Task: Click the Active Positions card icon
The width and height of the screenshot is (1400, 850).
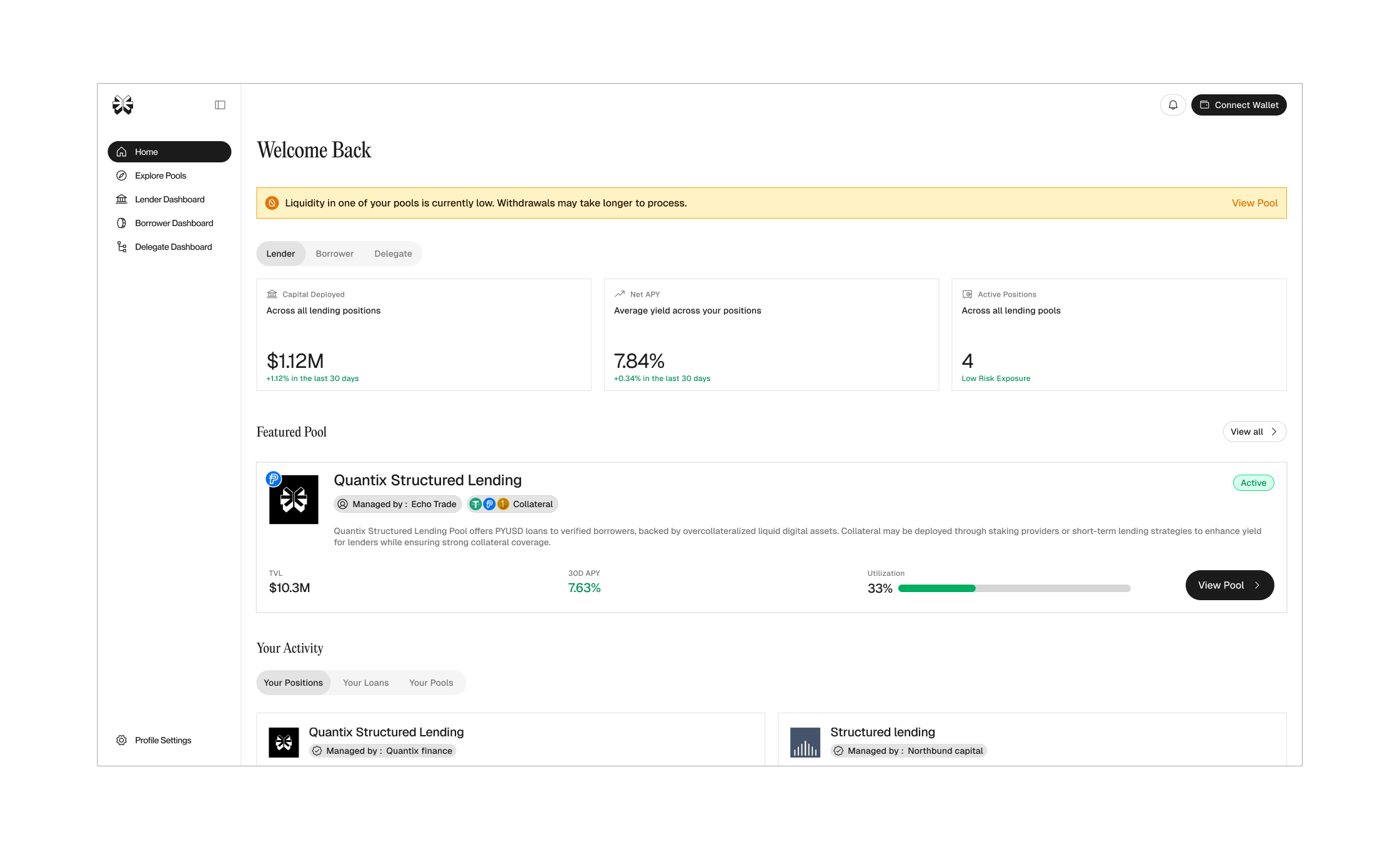Action: pyautogui.click(x=967, y=294)
